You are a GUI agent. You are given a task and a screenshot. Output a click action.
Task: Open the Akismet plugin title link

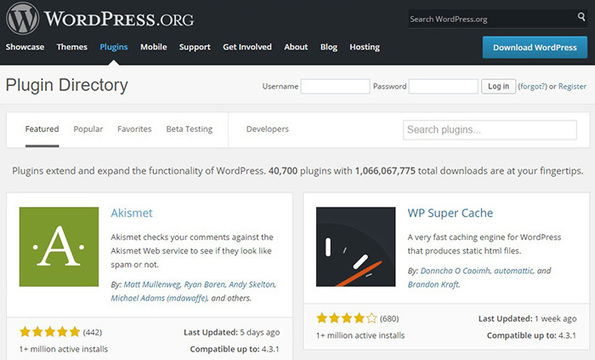[131, 213]
